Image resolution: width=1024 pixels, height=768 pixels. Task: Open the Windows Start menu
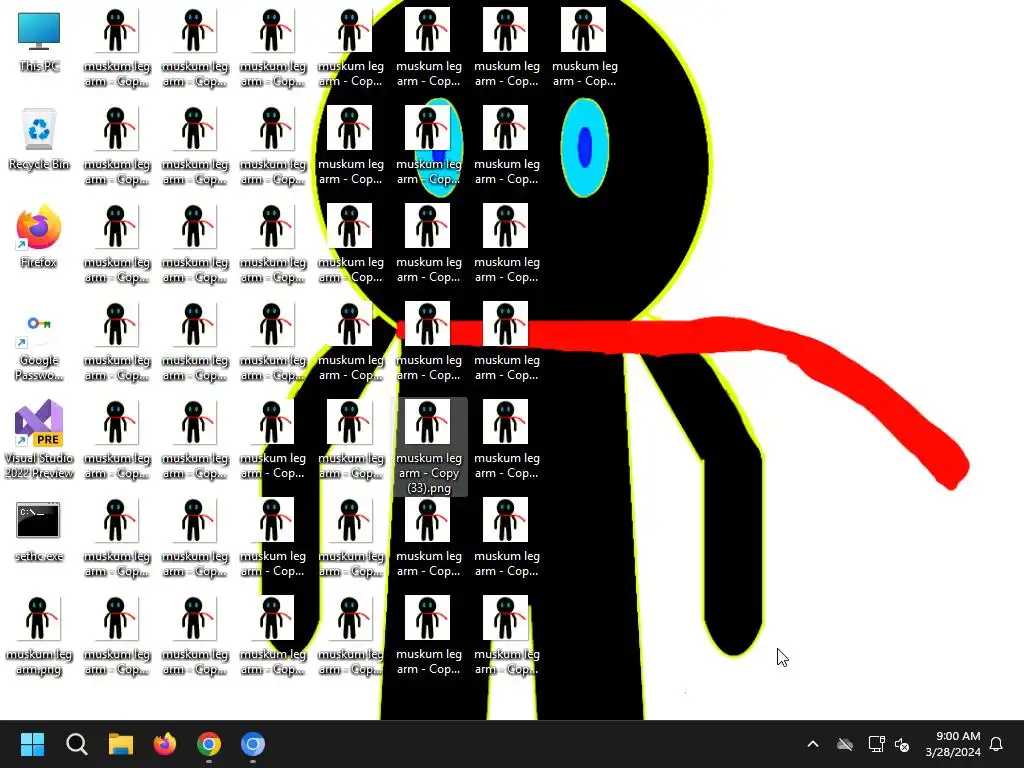(33, 744)
